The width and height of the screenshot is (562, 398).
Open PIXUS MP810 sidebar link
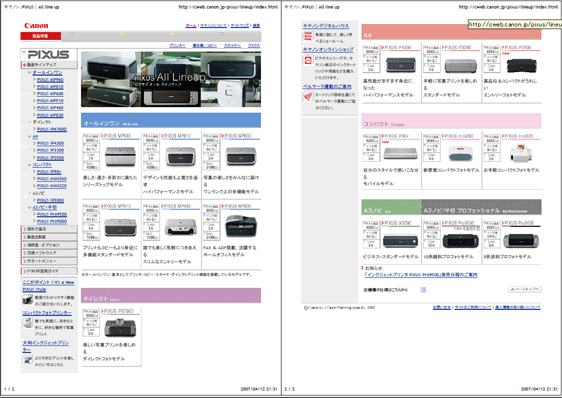[x=50, y=87]
